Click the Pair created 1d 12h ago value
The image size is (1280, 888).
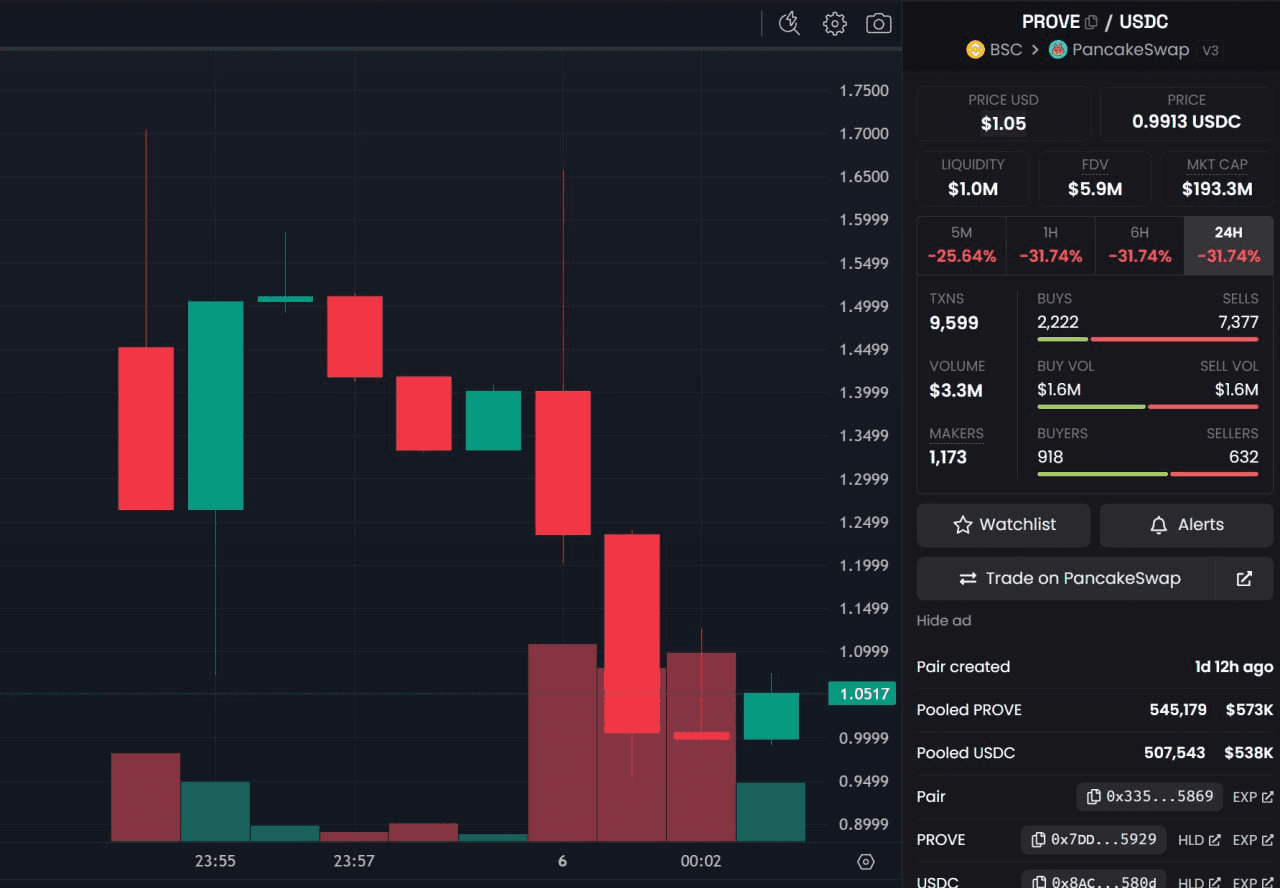coord(1234,667)
